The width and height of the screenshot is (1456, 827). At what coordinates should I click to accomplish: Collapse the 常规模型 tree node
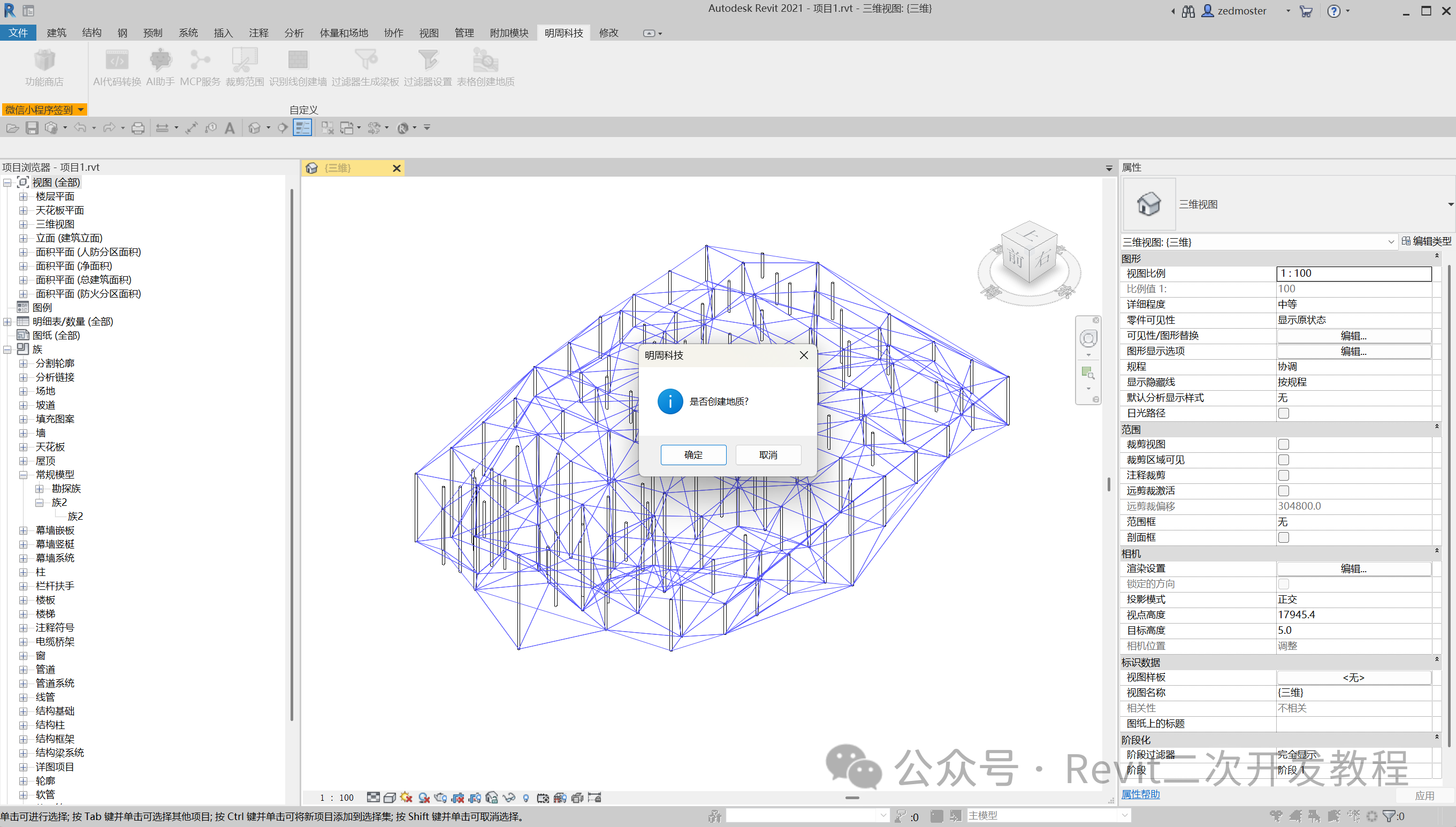(x=23, y=475)
